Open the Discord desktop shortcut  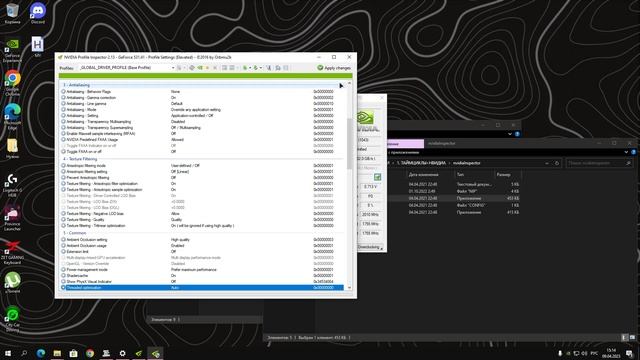point(38,13)
